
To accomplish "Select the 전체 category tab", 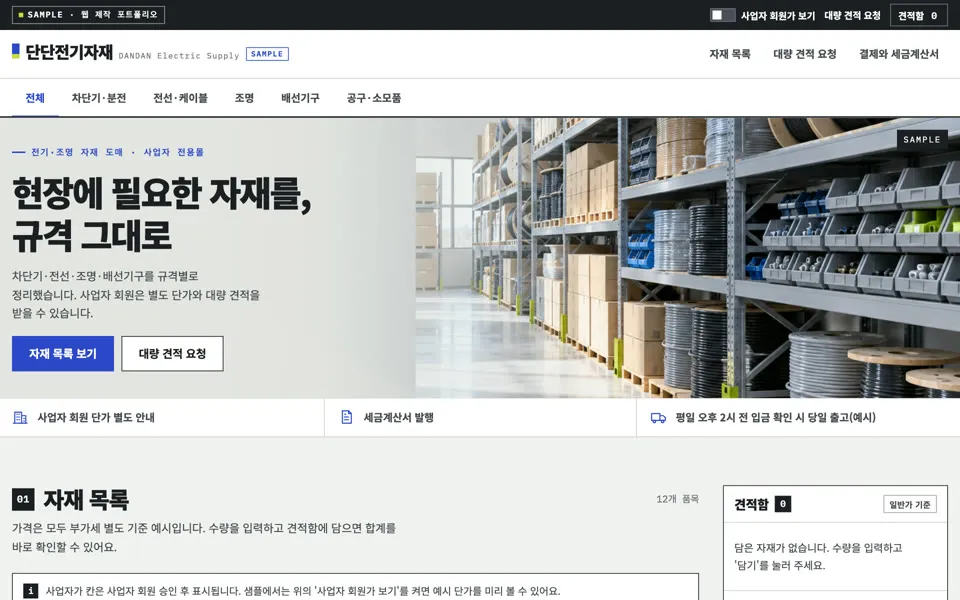I will tap(35, 98).
